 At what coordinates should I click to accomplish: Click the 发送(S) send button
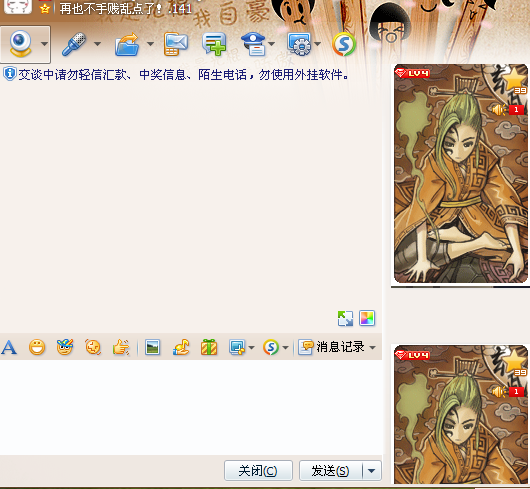coord(330,470)
